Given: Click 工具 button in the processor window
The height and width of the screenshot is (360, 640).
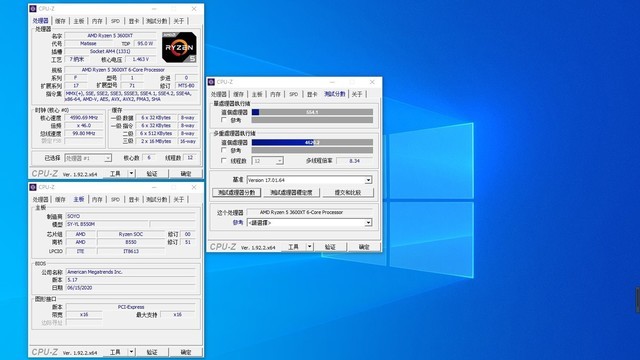Looking at the screenshot, I should (x=115, y=173).
